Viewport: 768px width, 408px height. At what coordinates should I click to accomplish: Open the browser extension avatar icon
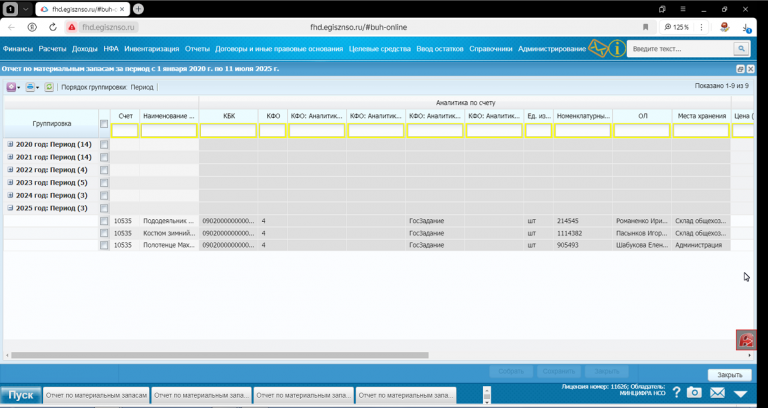tap(724, 27)
